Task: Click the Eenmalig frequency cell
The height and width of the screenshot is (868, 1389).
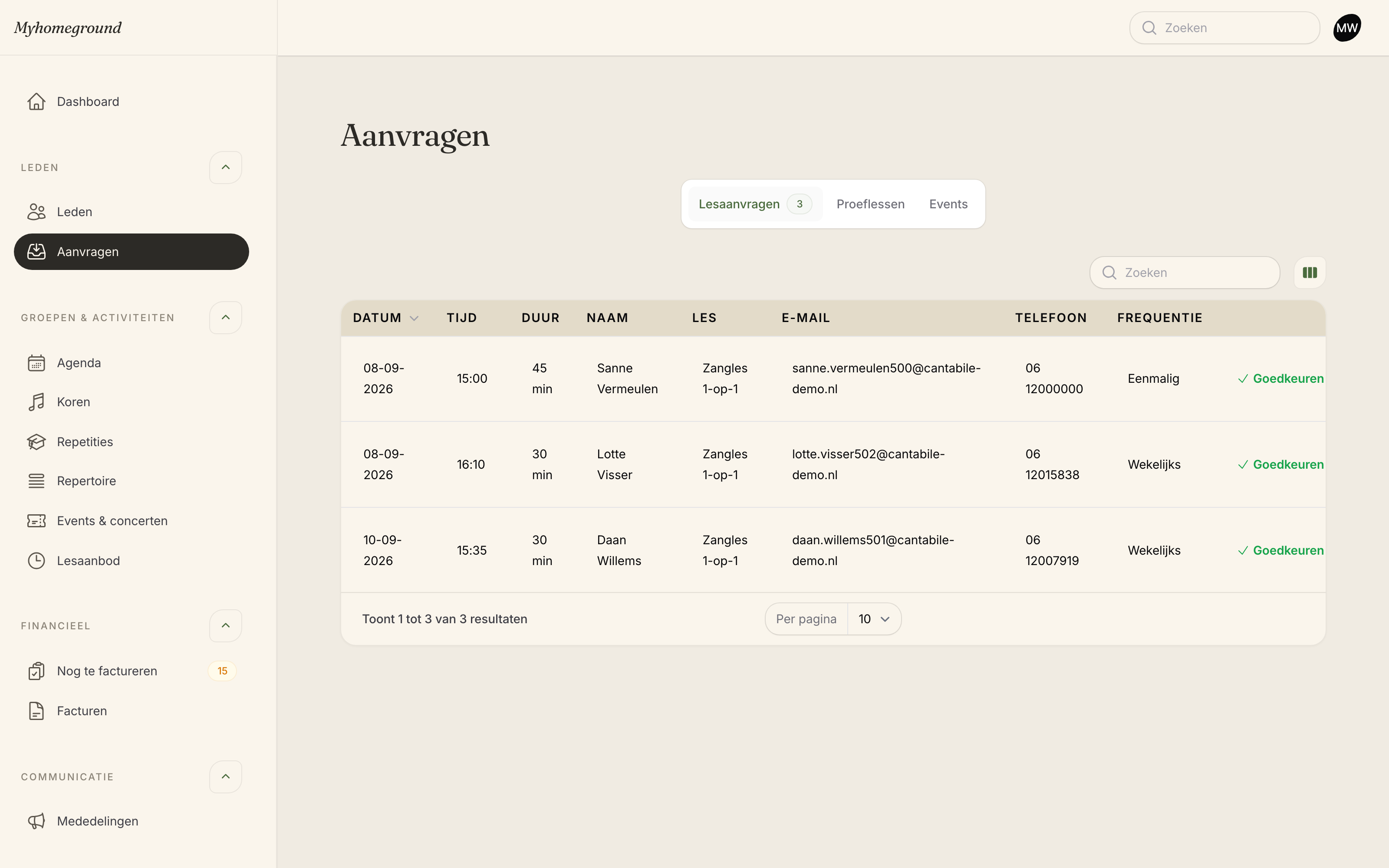Action: point(1153,379)
